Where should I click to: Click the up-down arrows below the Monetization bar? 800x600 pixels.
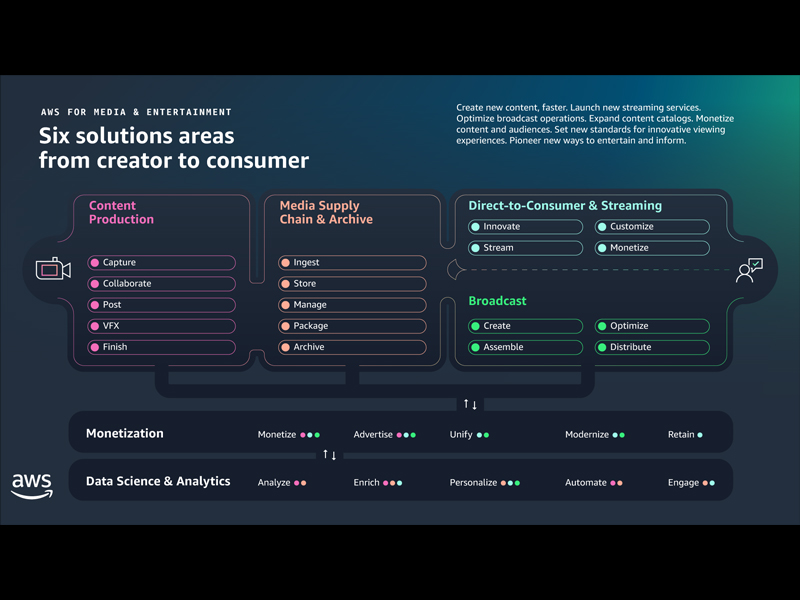click(x=329, y=455)
